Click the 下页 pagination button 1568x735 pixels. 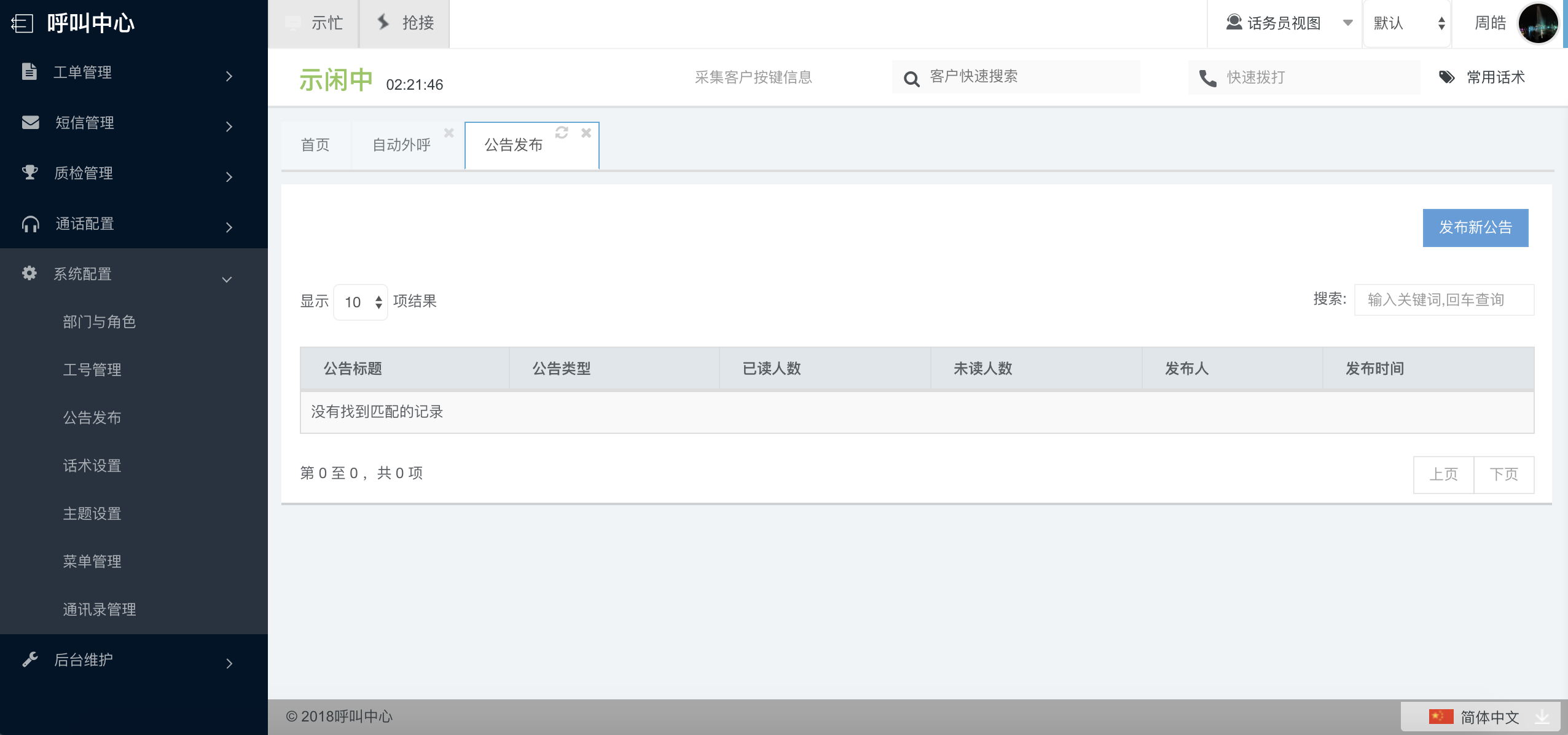pos(1503,474)
